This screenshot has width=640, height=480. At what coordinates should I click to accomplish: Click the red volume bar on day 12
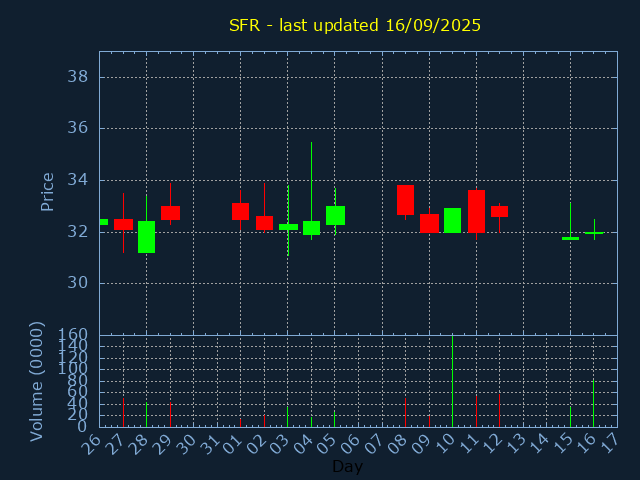[499, 411]
